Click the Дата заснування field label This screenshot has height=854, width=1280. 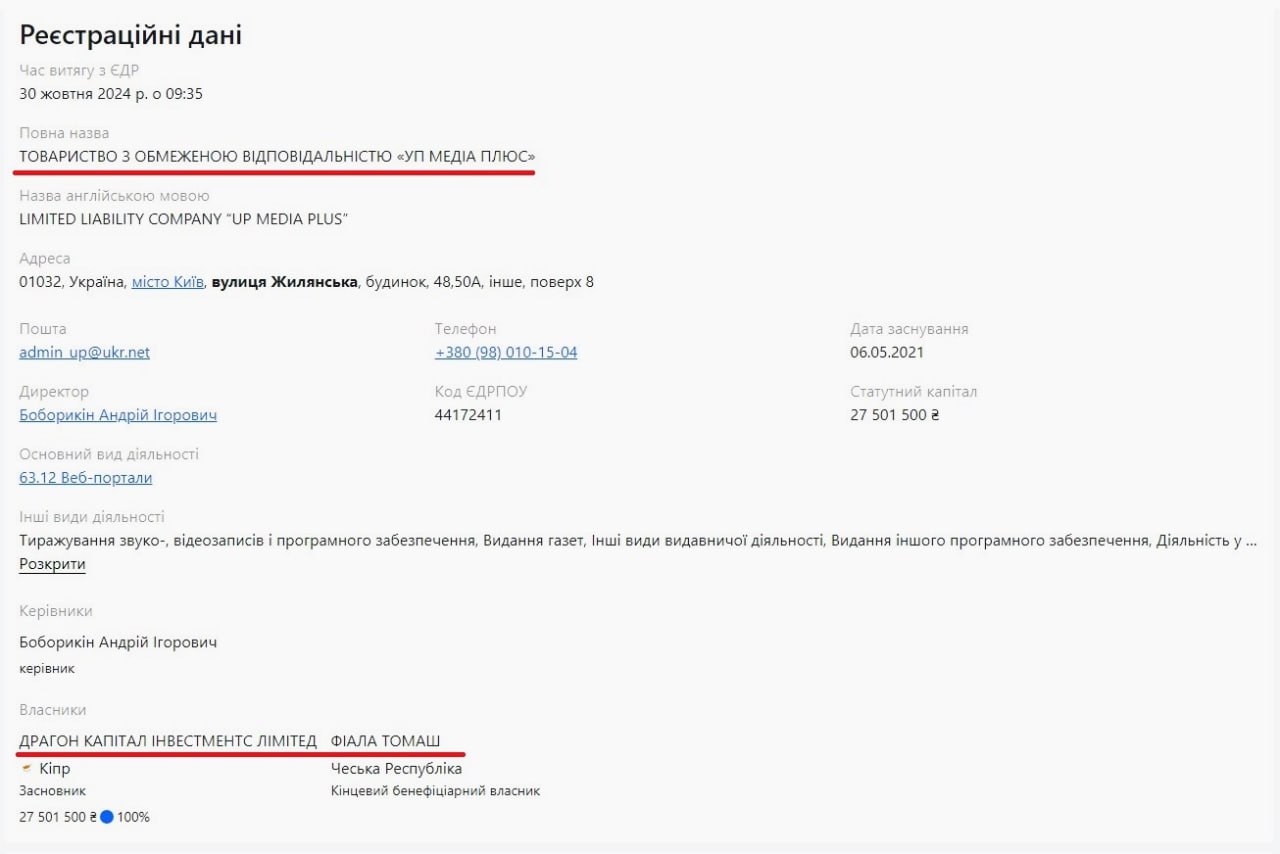click(x=909, y=329)
